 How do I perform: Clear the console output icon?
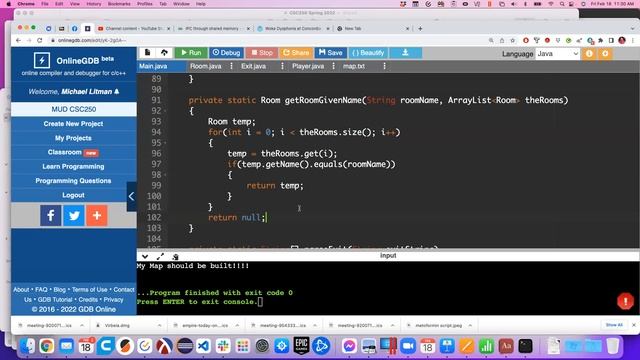point(176,256)
